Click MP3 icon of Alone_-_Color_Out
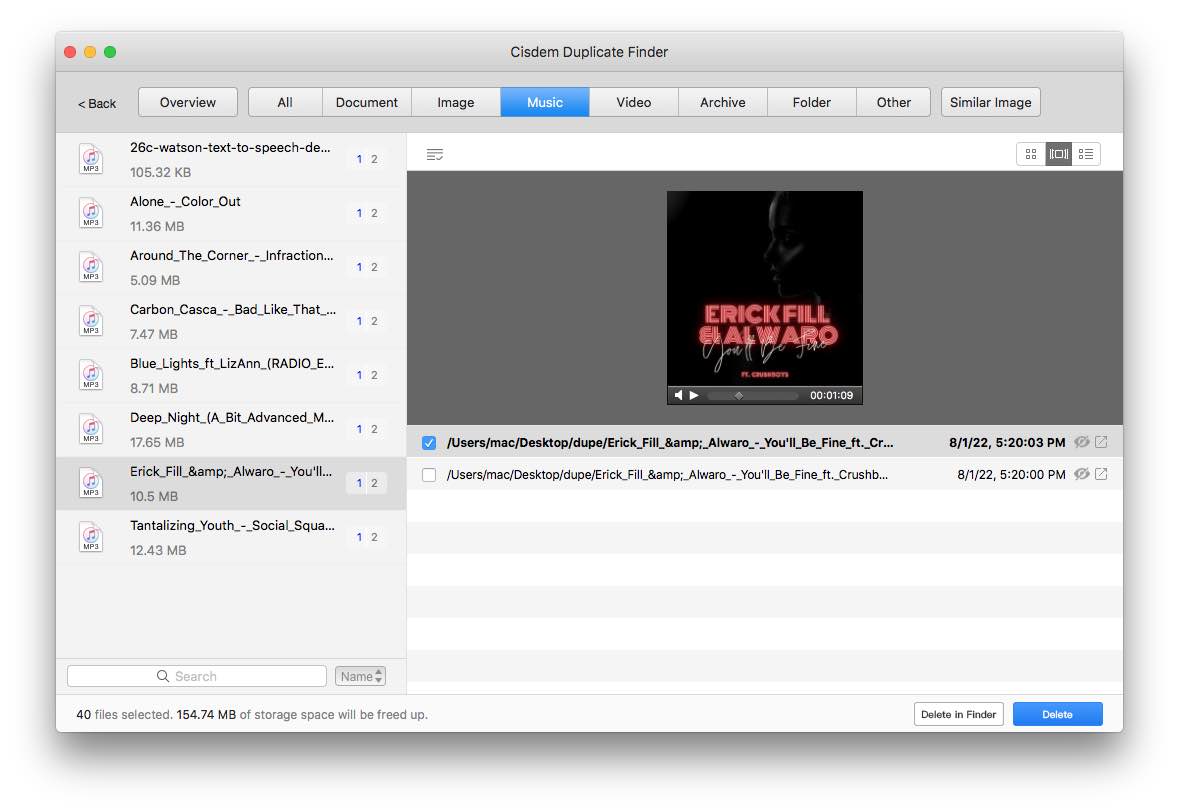This screenshot has width=1179, height=812. (x=91, y=213)
